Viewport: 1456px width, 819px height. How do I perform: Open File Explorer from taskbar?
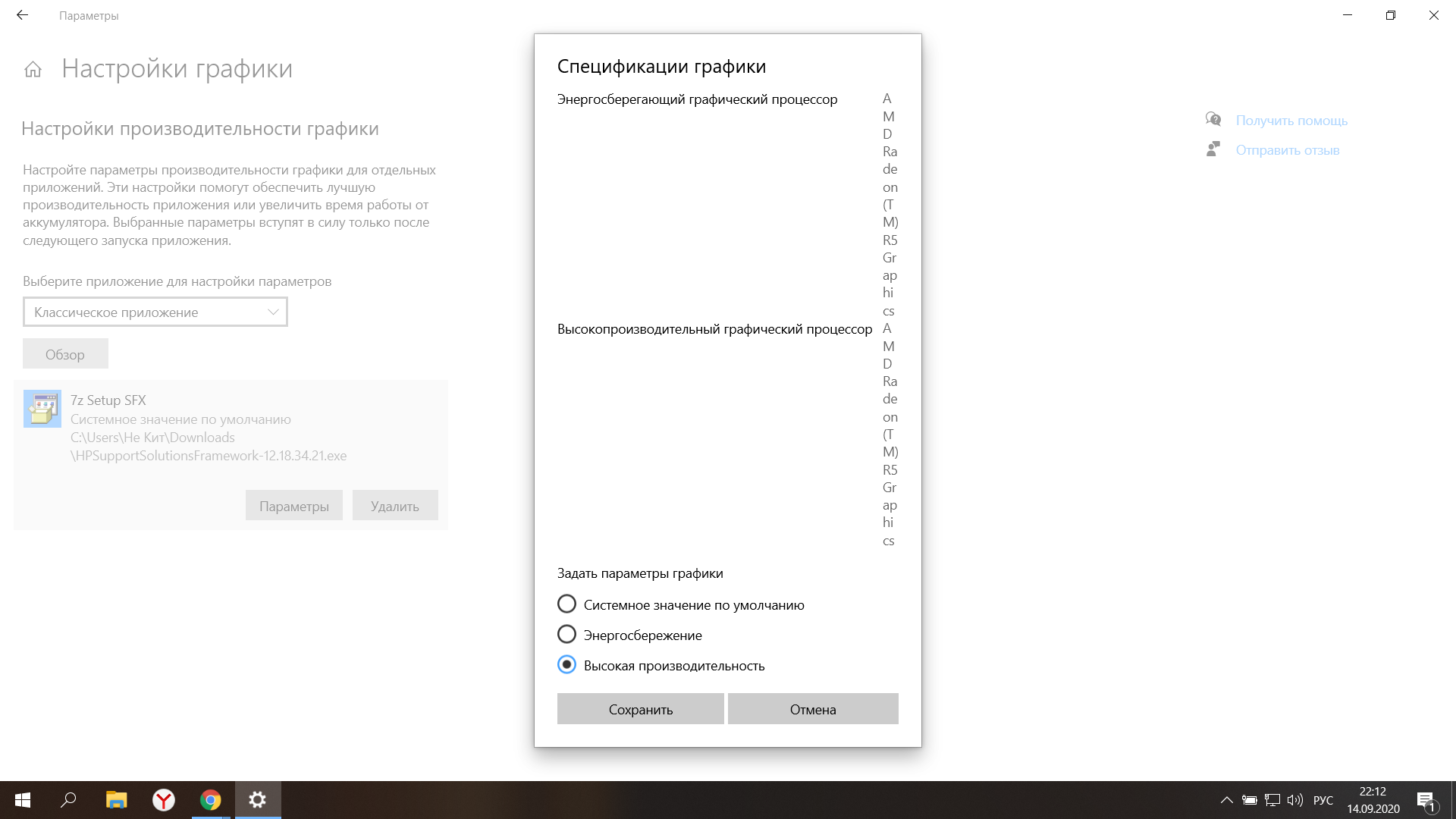coord(116,800)
